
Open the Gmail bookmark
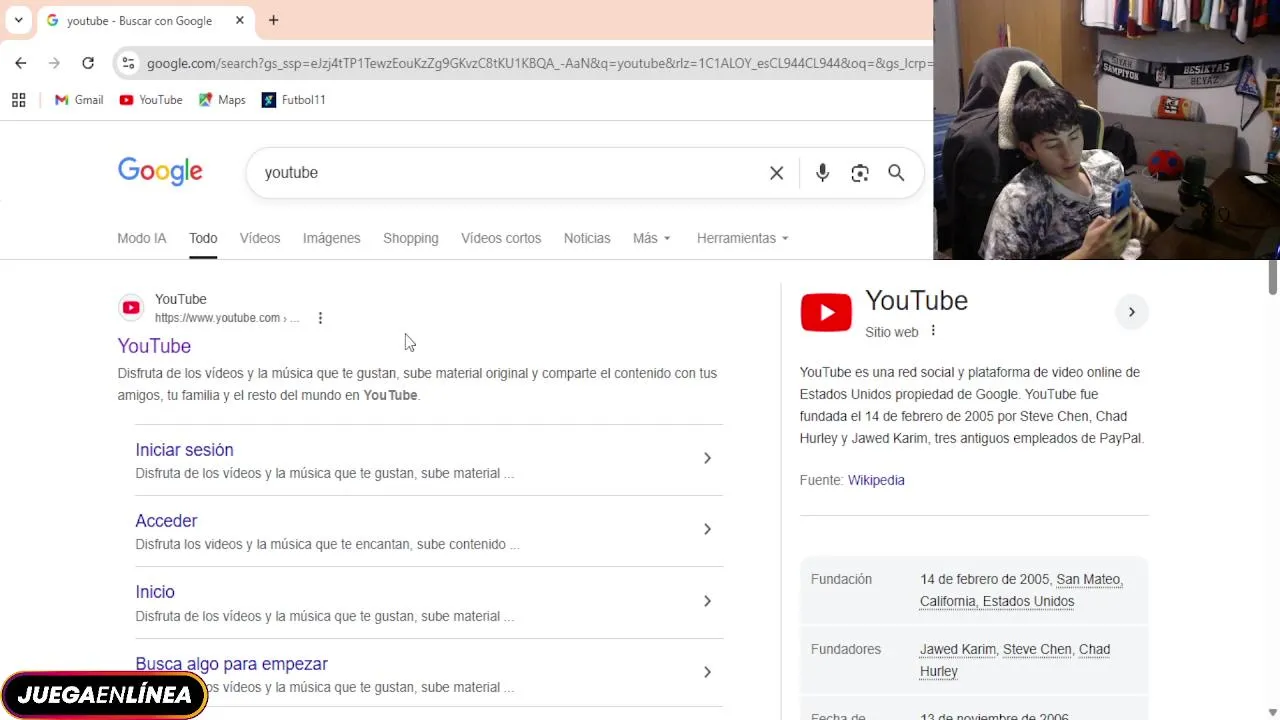[79, 100]
